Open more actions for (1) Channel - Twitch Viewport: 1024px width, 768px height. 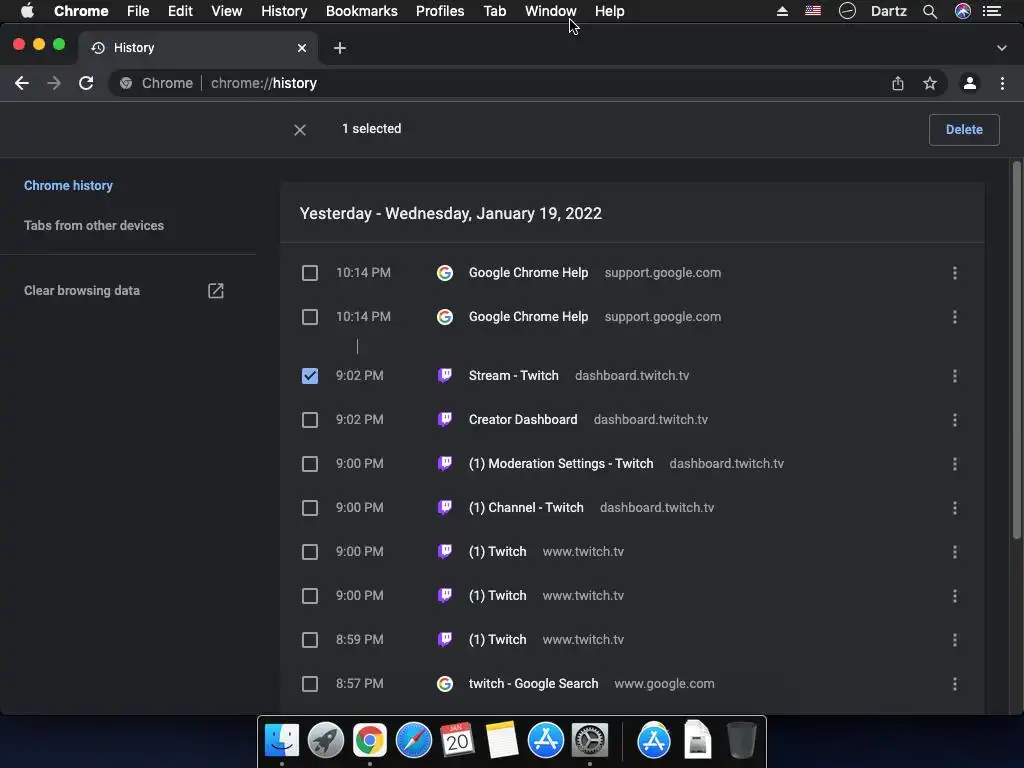coord(955,508)
